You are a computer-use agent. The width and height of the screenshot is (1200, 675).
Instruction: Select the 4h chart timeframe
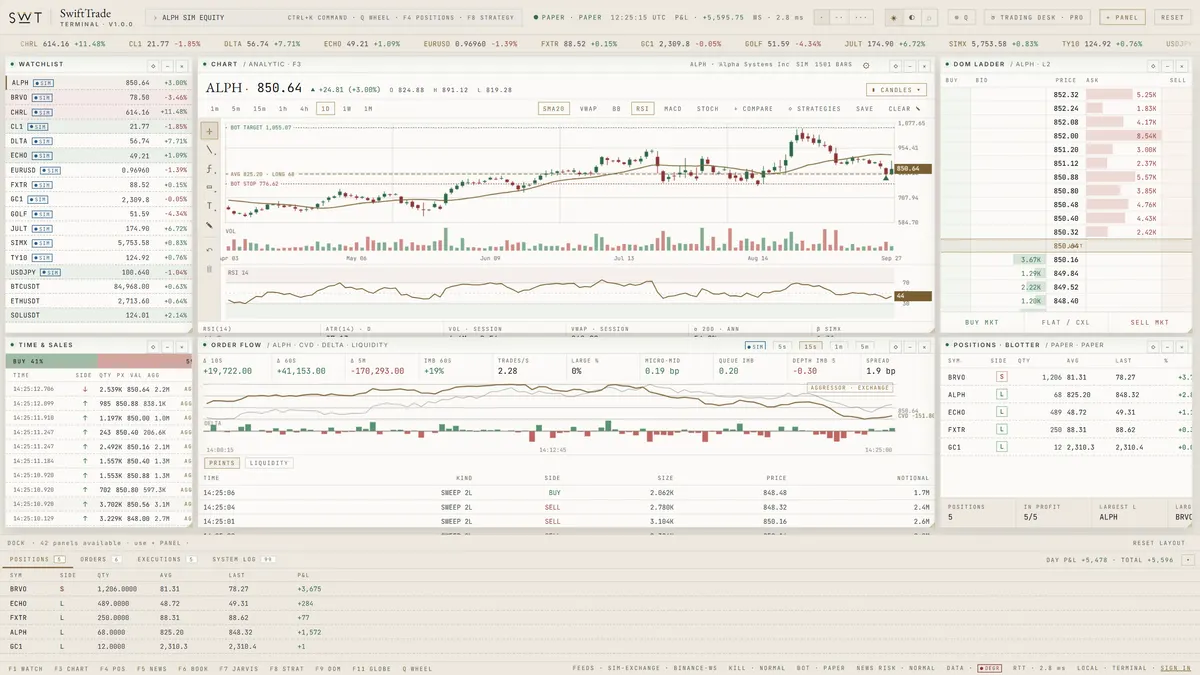[x=304, y=108]
